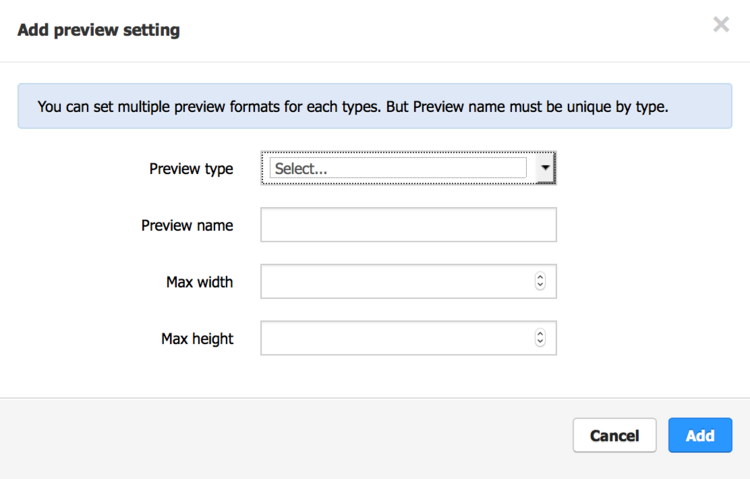Click the Select... text in Preview type

click(x=301, y=168)
